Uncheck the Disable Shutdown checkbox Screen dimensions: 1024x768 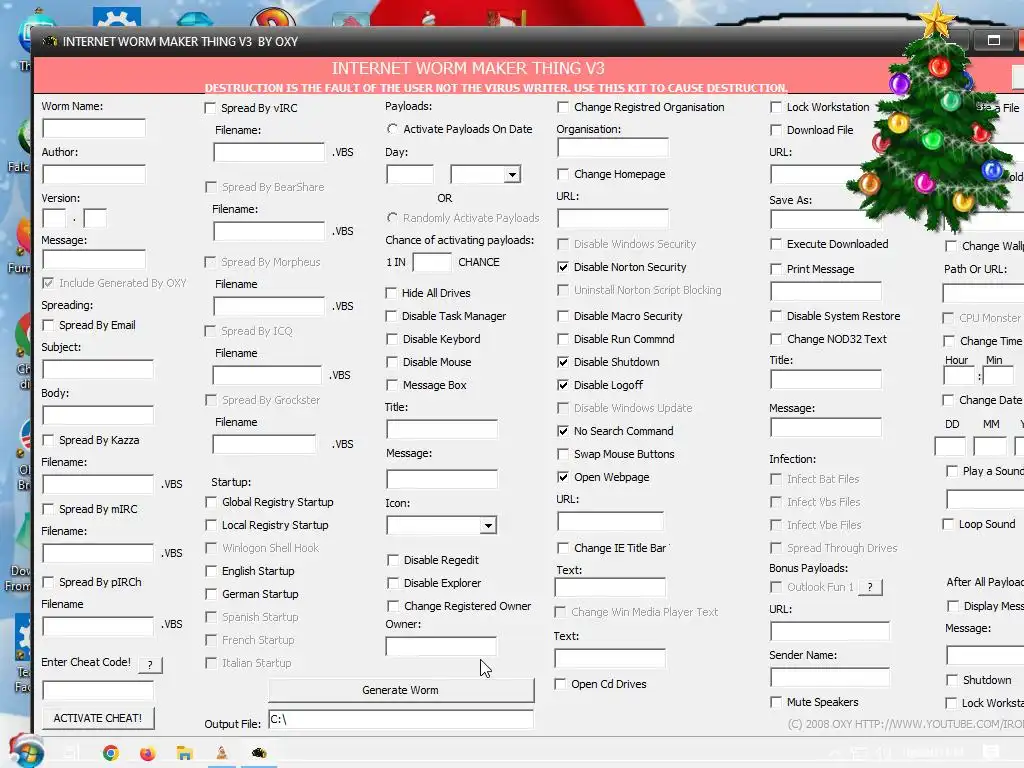[563, 362]
